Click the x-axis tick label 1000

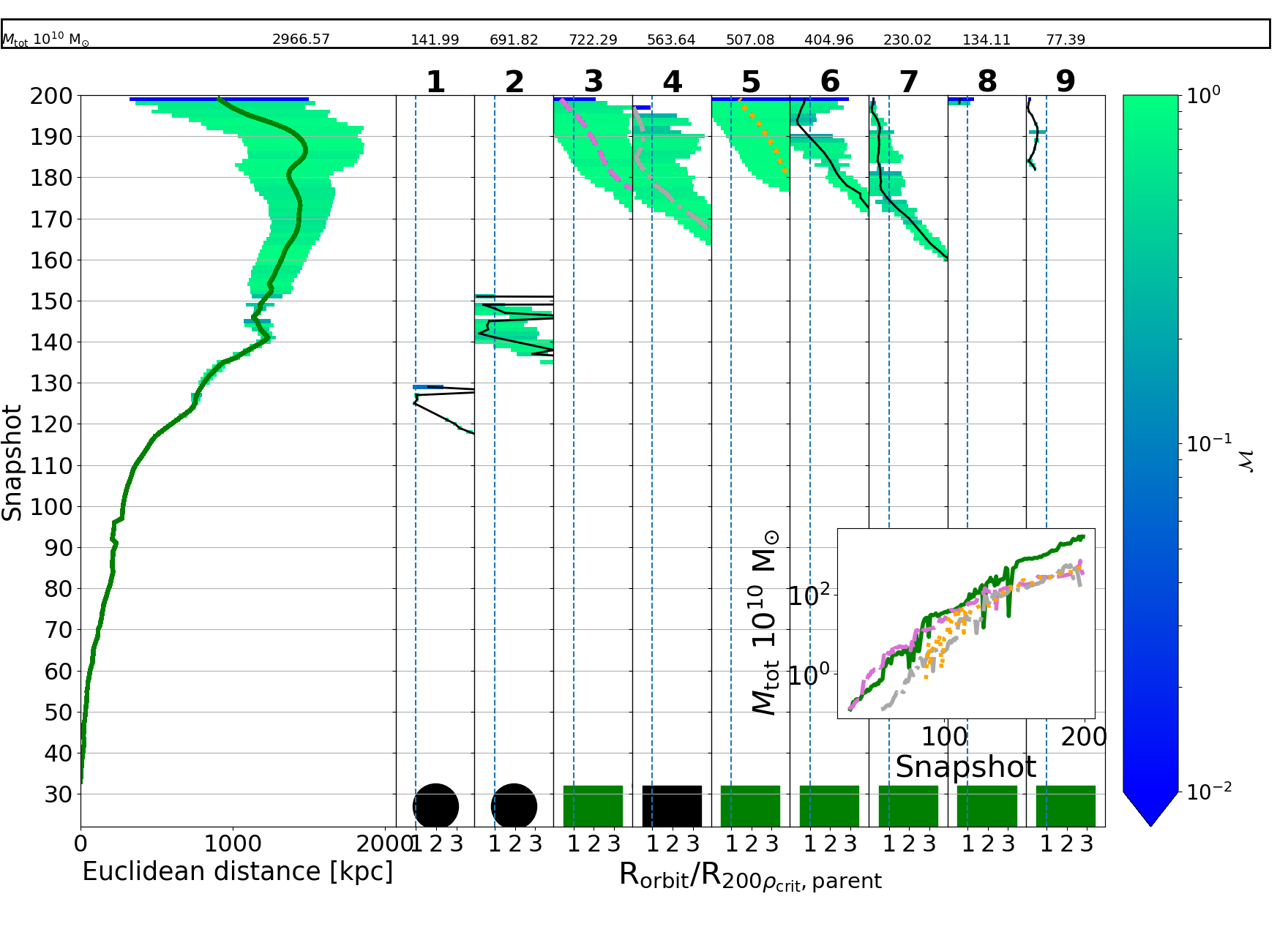[x=233, y=844]
